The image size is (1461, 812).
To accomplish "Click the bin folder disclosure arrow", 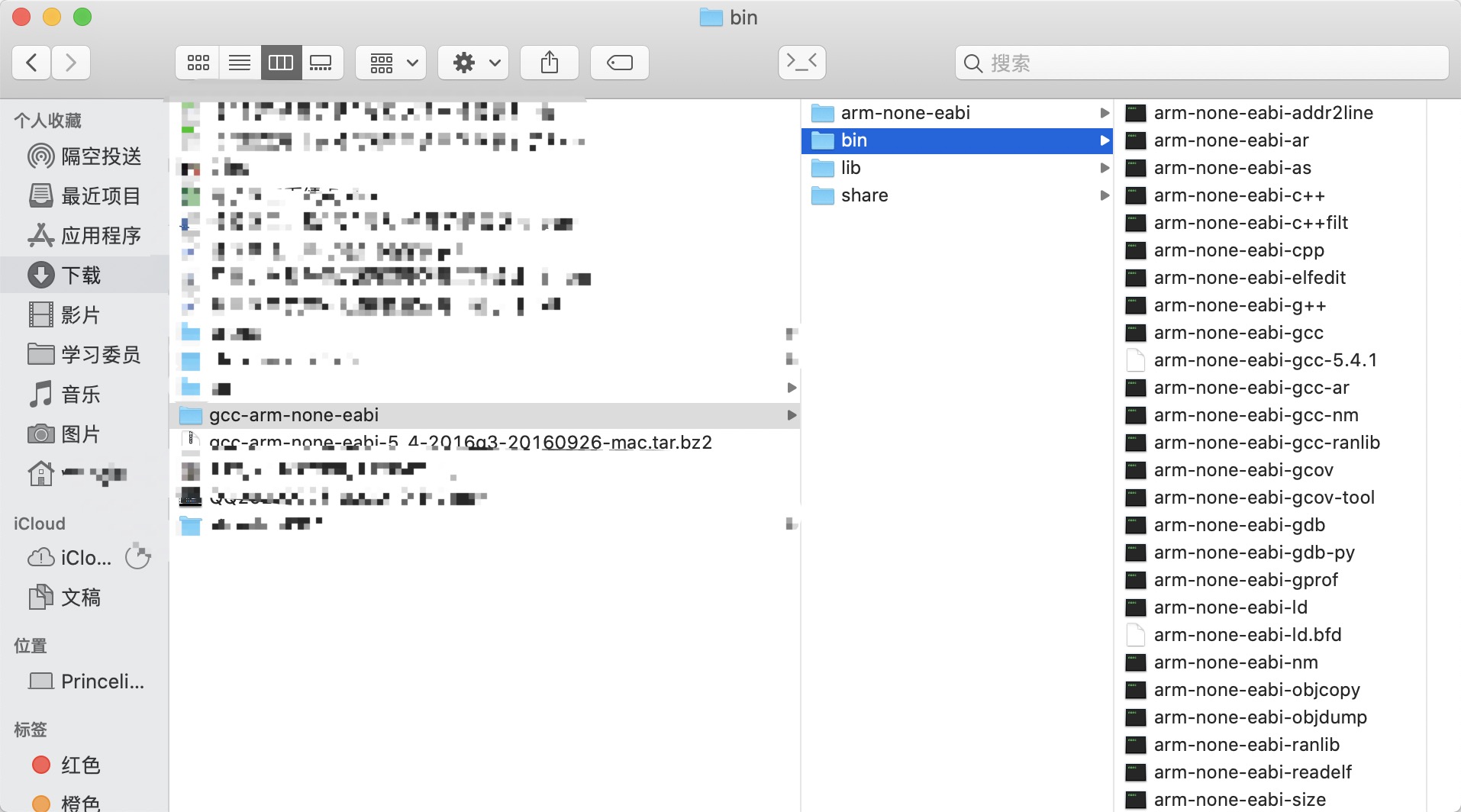I will (x=1104, y=140).
